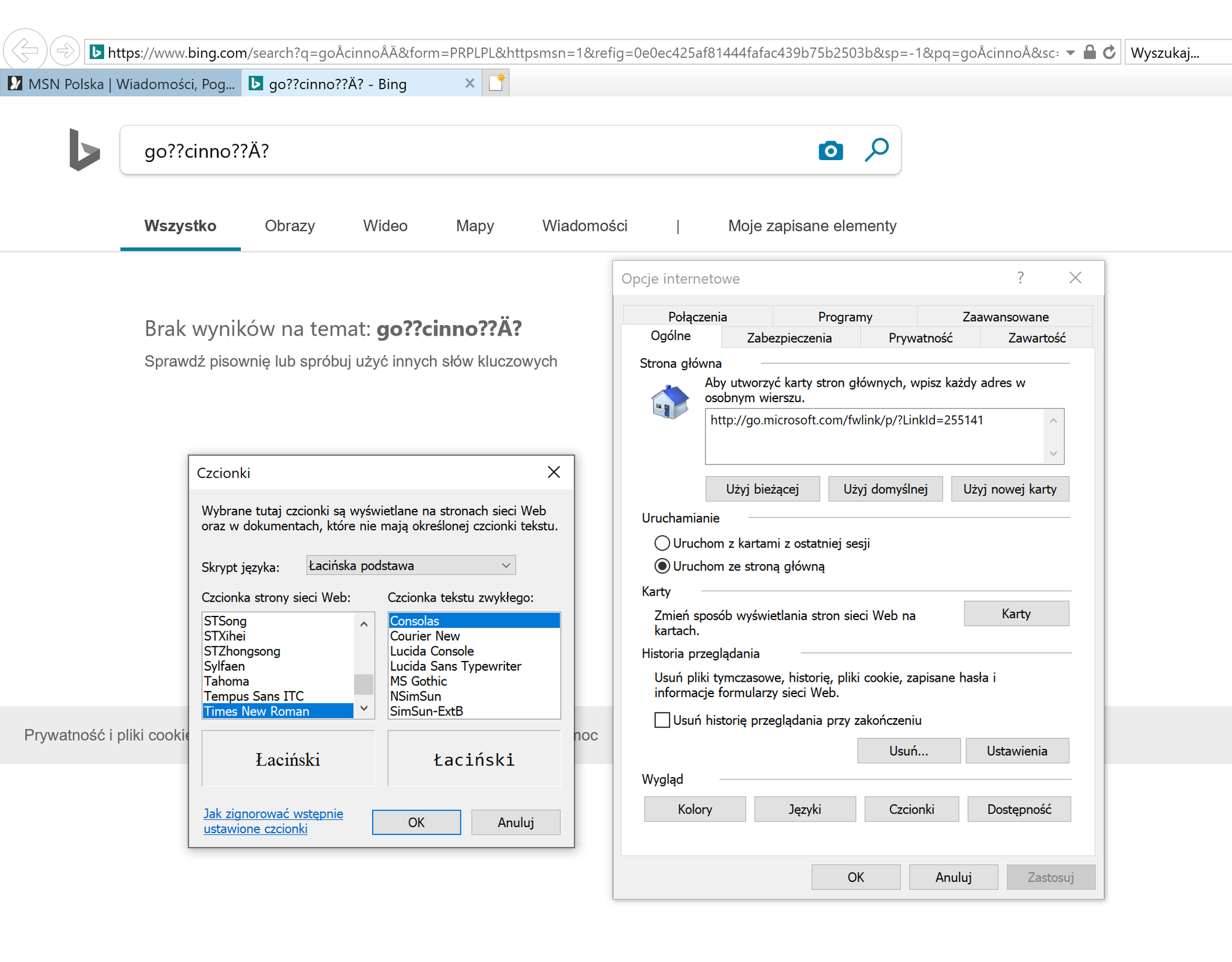The width and height of the screenshot is (1232, 962).
Task: Close the Opcje internetowe dialog
Action: click(1076, 278)
